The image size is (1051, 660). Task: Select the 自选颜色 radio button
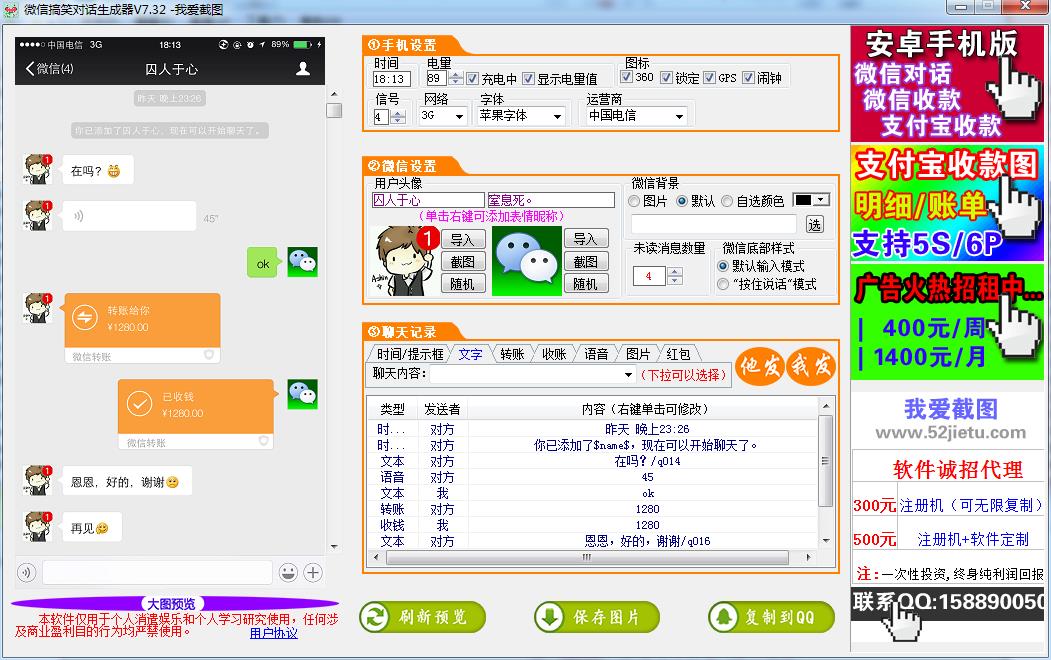click(x=727, y=201)
